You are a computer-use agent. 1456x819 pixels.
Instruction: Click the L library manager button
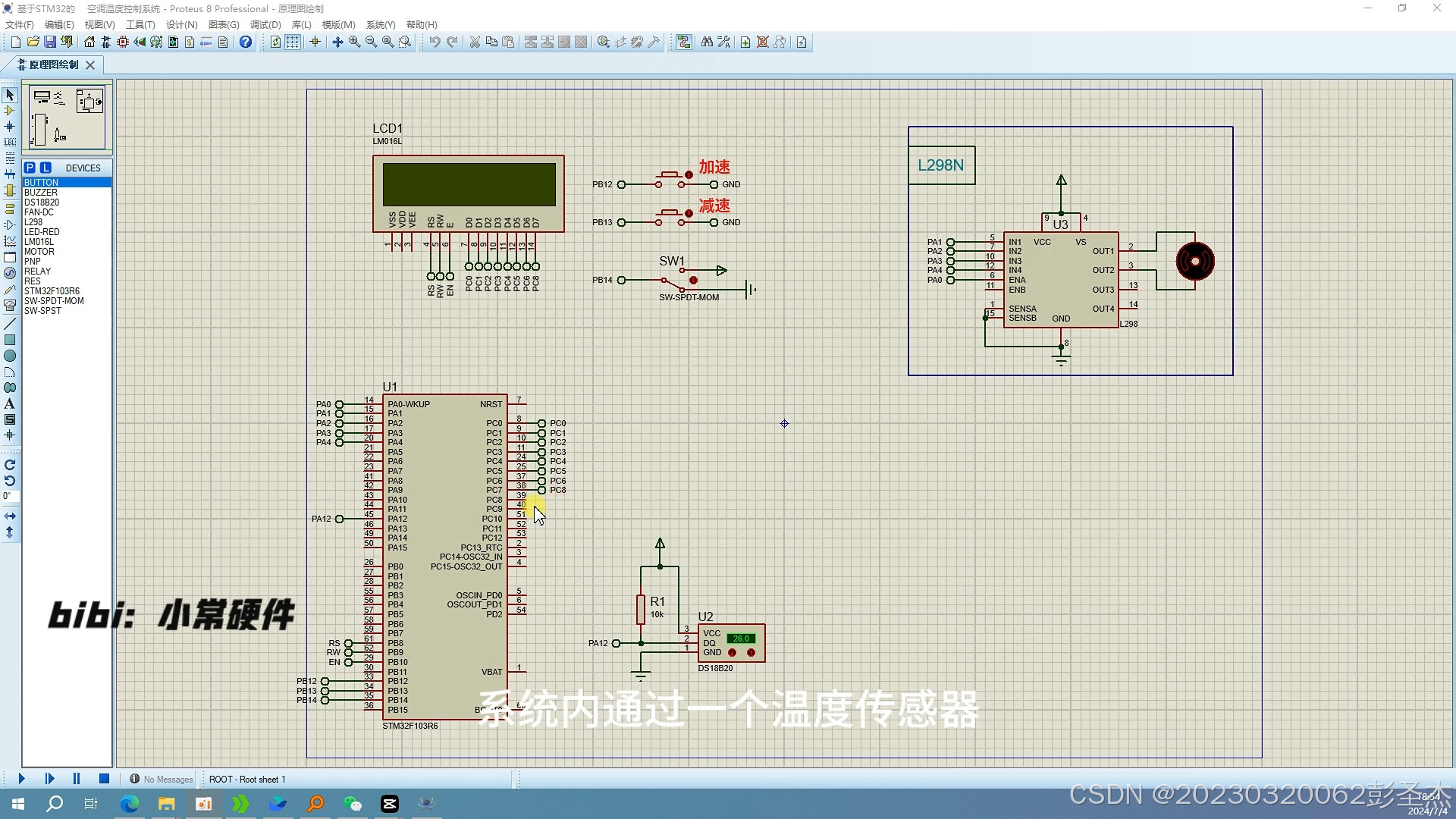click(x=45, y=168)
